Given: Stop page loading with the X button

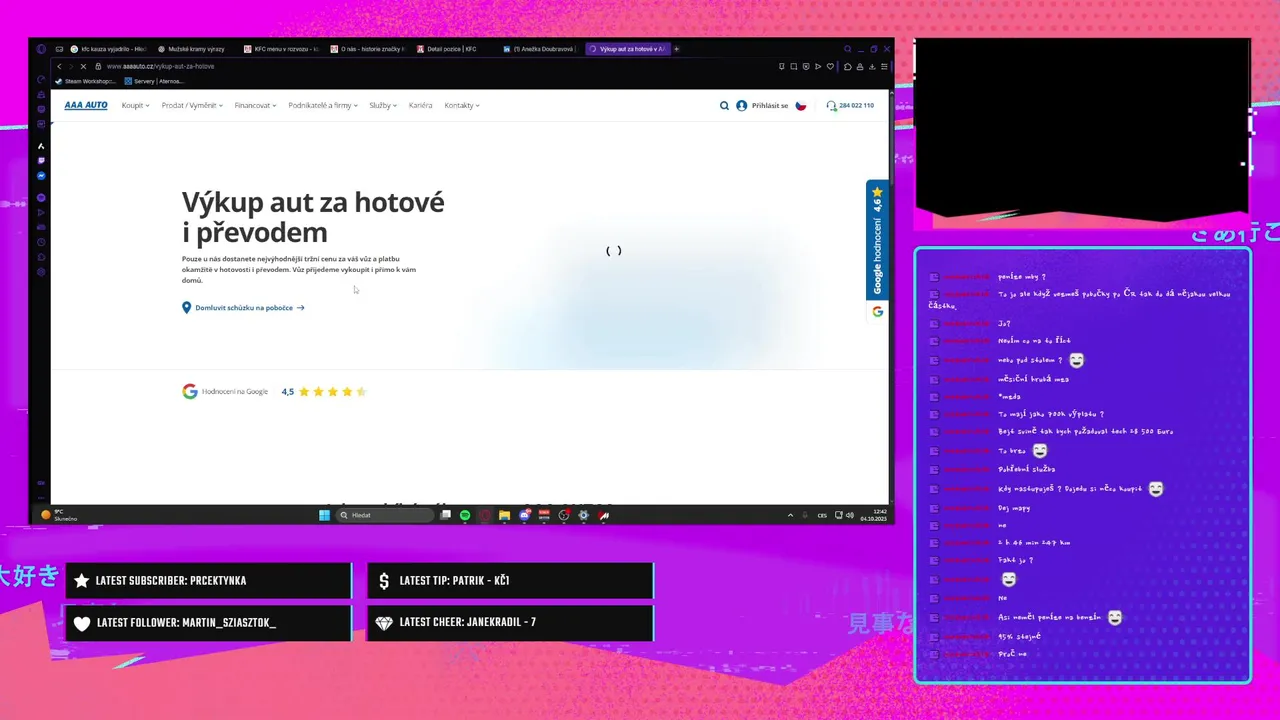Looking at the screenshot, I should point(83,66).
